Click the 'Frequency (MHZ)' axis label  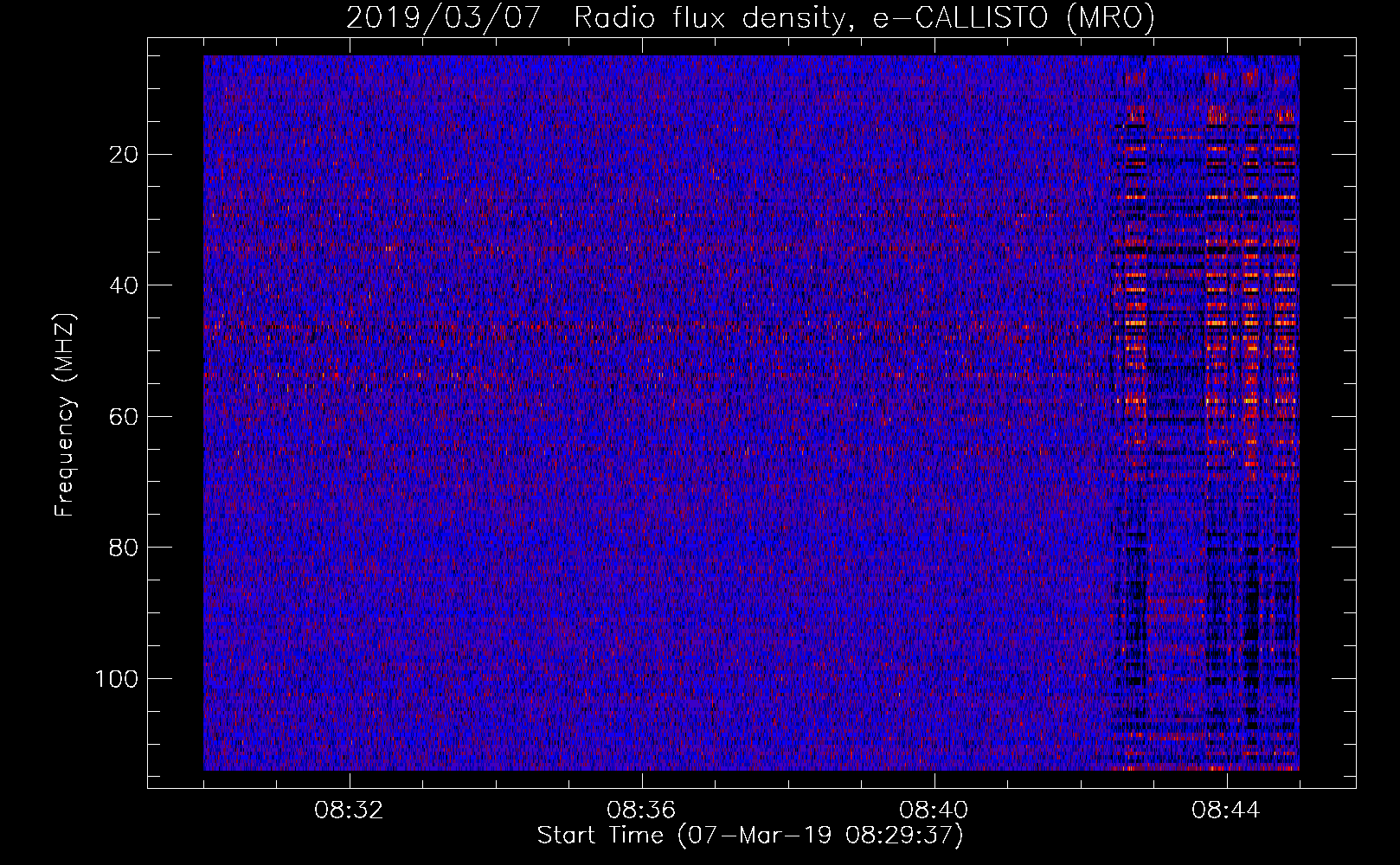65,415
